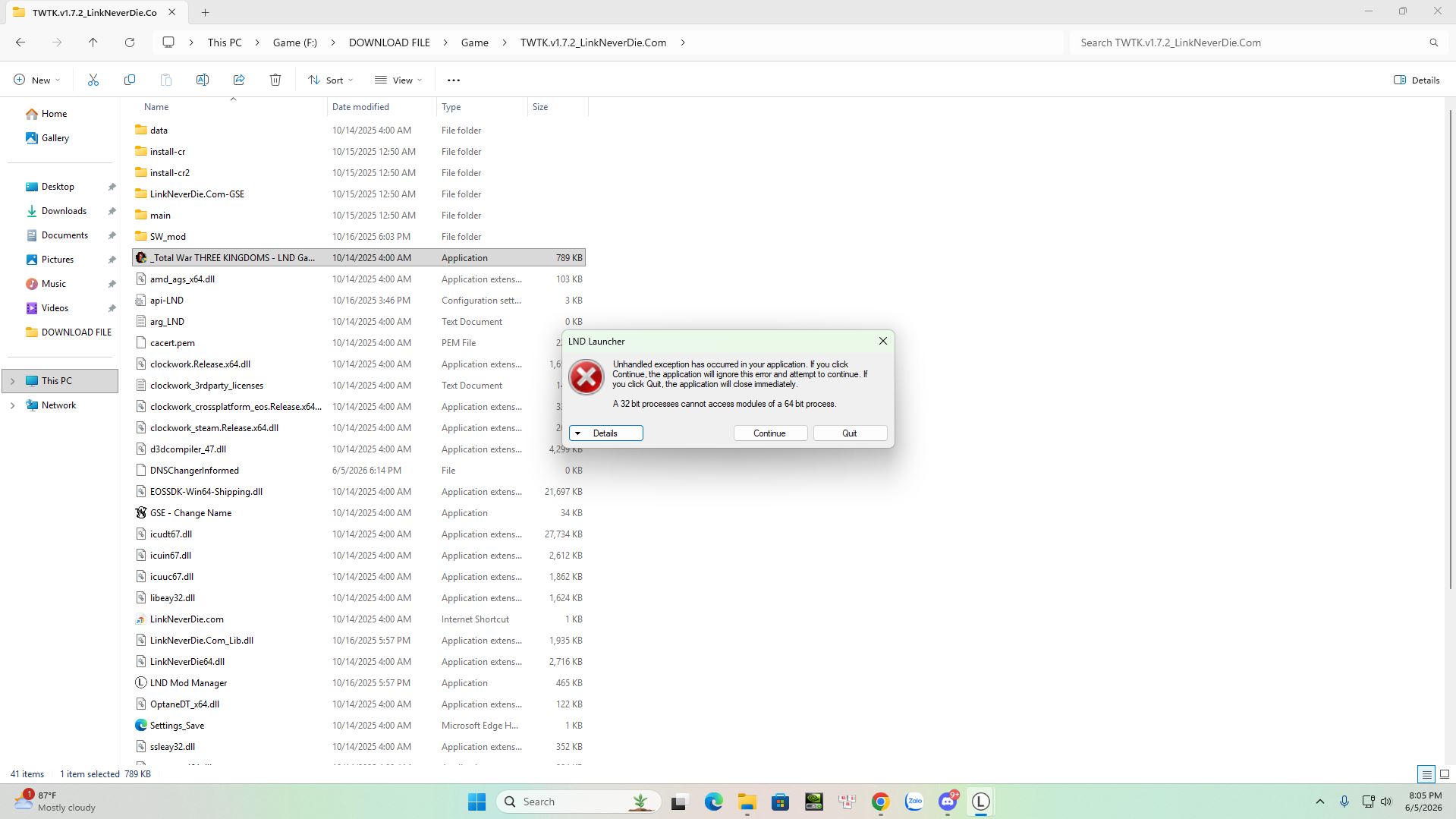Click the Rename icon in toolbar

tap(203, 80)
